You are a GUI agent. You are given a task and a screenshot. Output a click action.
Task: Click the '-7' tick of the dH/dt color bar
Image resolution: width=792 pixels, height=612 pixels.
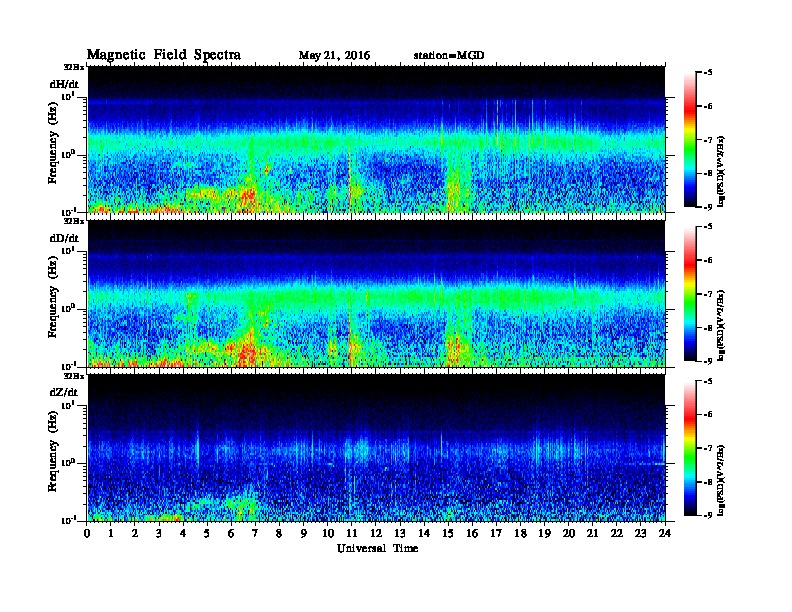click(708, 140)
